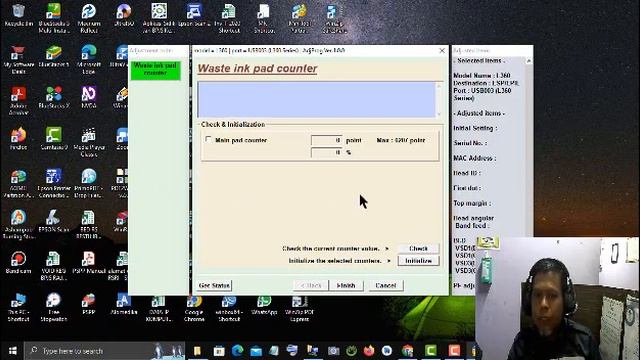This screenshot has height=360, width=640.
Task: Open the EPSON Scan desktop icon
Action: click(53, 221)
